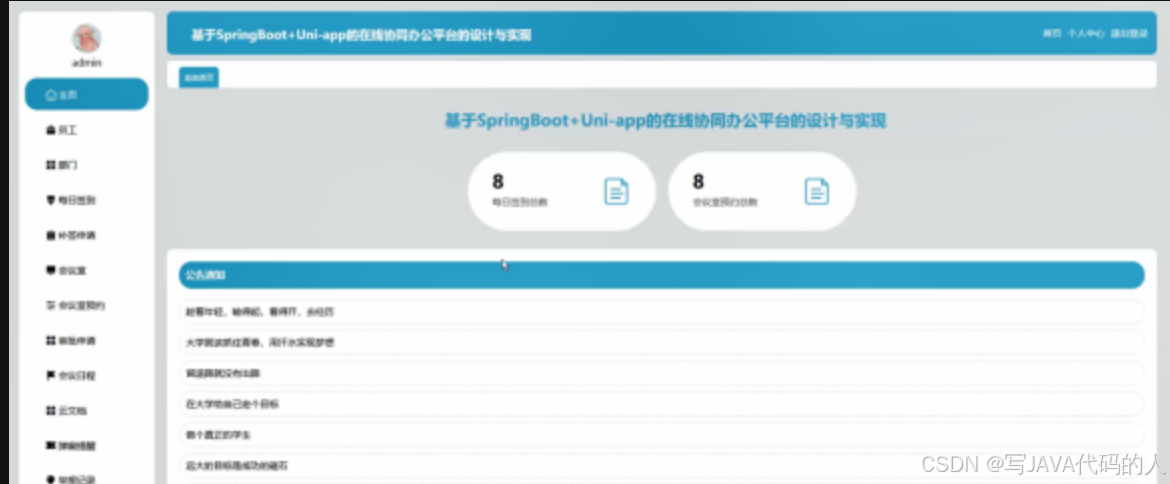Click the home icon beside 主页

tap(51, 95)
